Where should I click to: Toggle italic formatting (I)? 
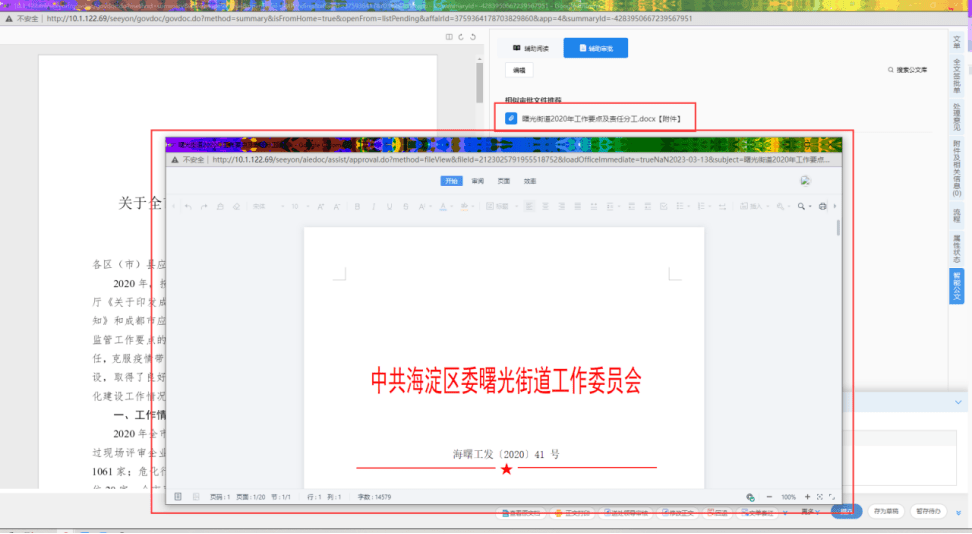pyautogui.click(x=373, y=207)
